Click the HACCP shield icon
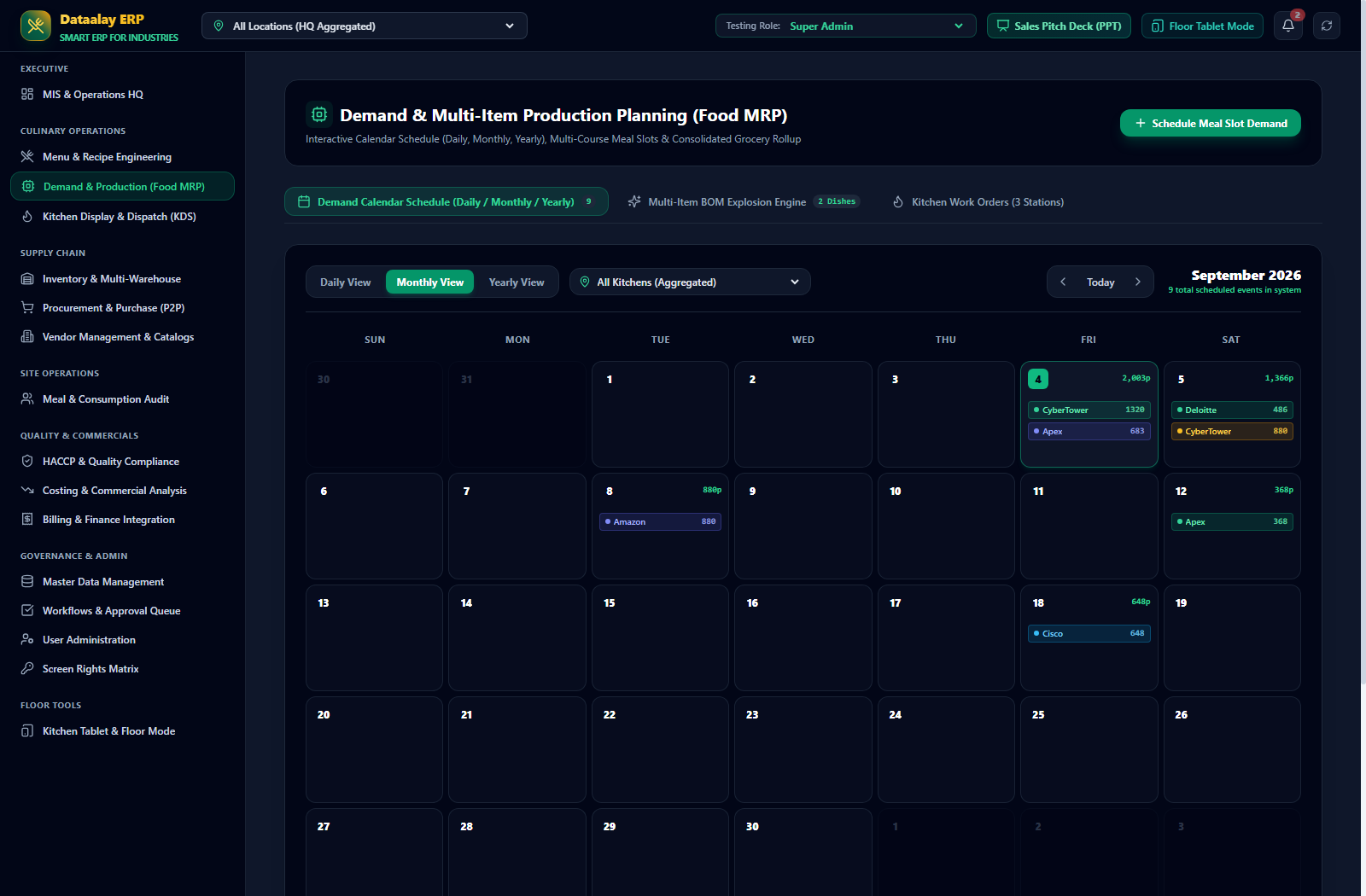This screenshot has height=896, width=1366. 27,461
